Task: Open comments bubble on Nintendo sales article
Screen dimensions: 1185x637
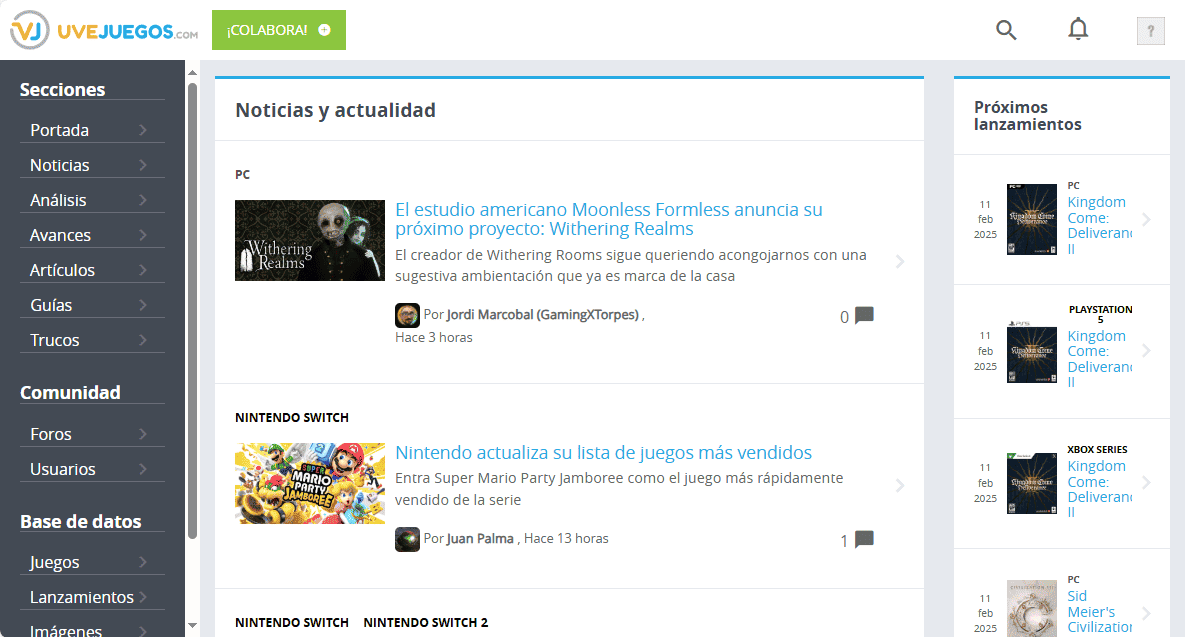Action: [x=864, y=540]
